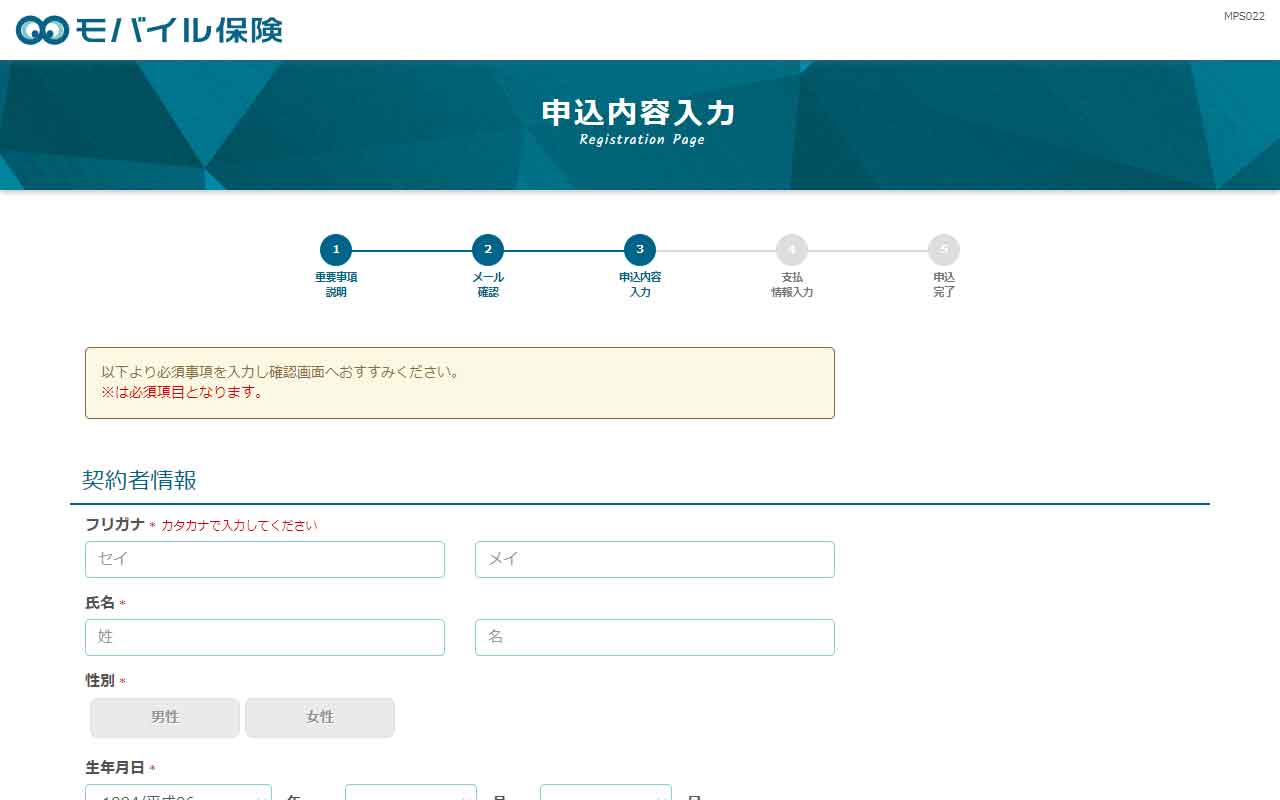The width and height of the screenshot is (1280, 800).
Task: Click the 性別 field label
Action: (100, 681)
